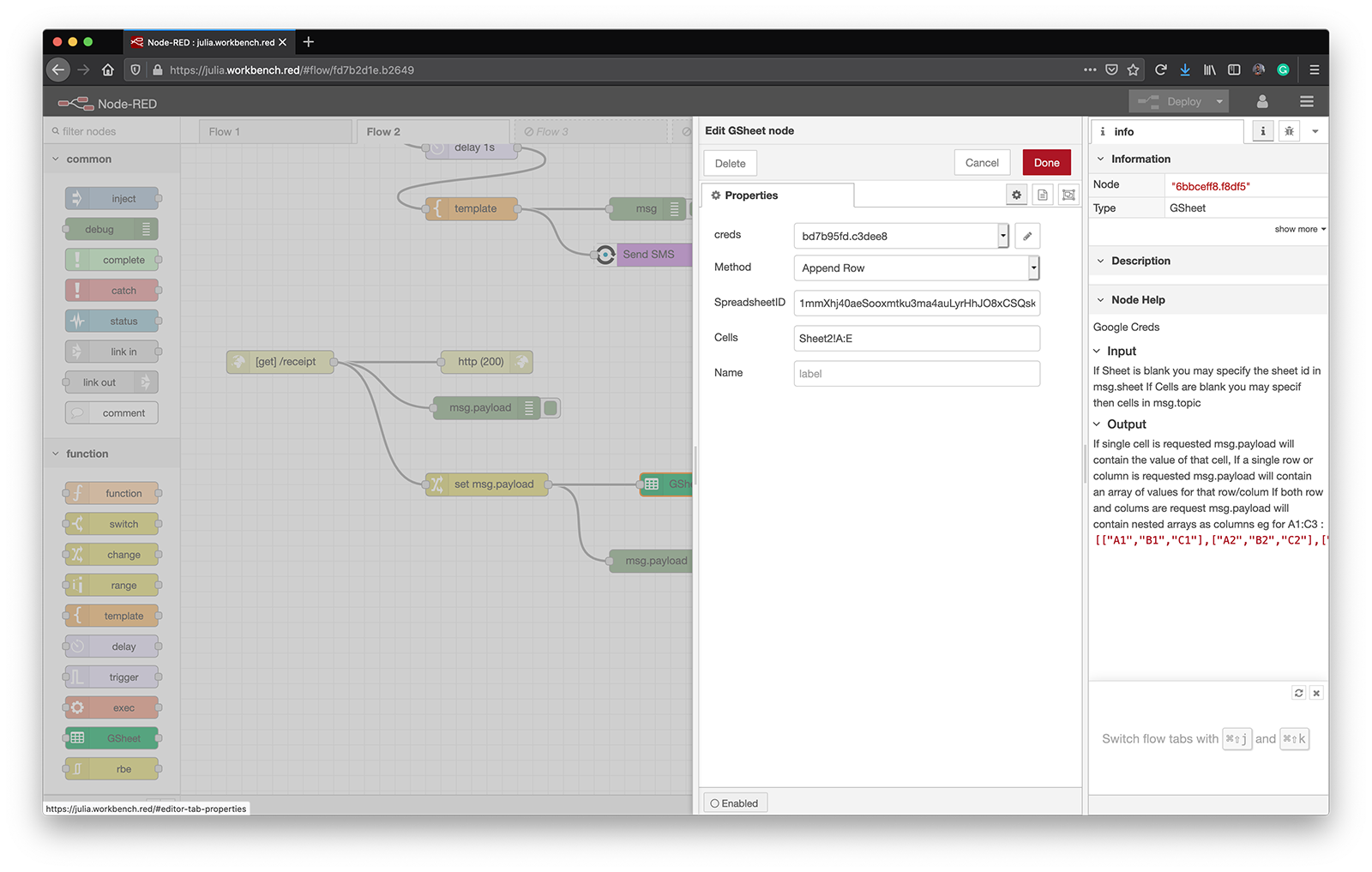Click the browser home icon
Screen dimensions: 1372x872
(108, 70)
